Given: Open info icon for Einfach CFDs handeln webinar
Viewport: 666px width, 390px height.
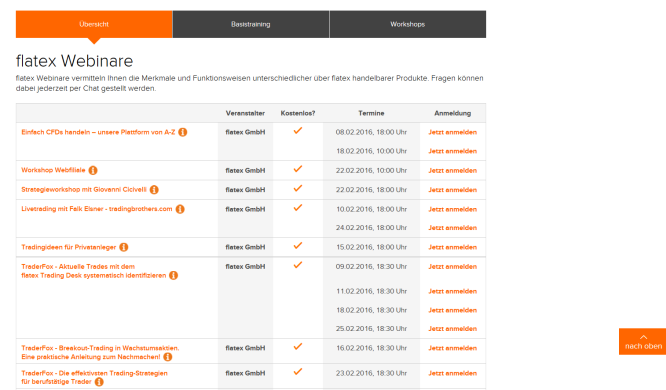Looking at the screenshot, I should (x=183, y=132).
